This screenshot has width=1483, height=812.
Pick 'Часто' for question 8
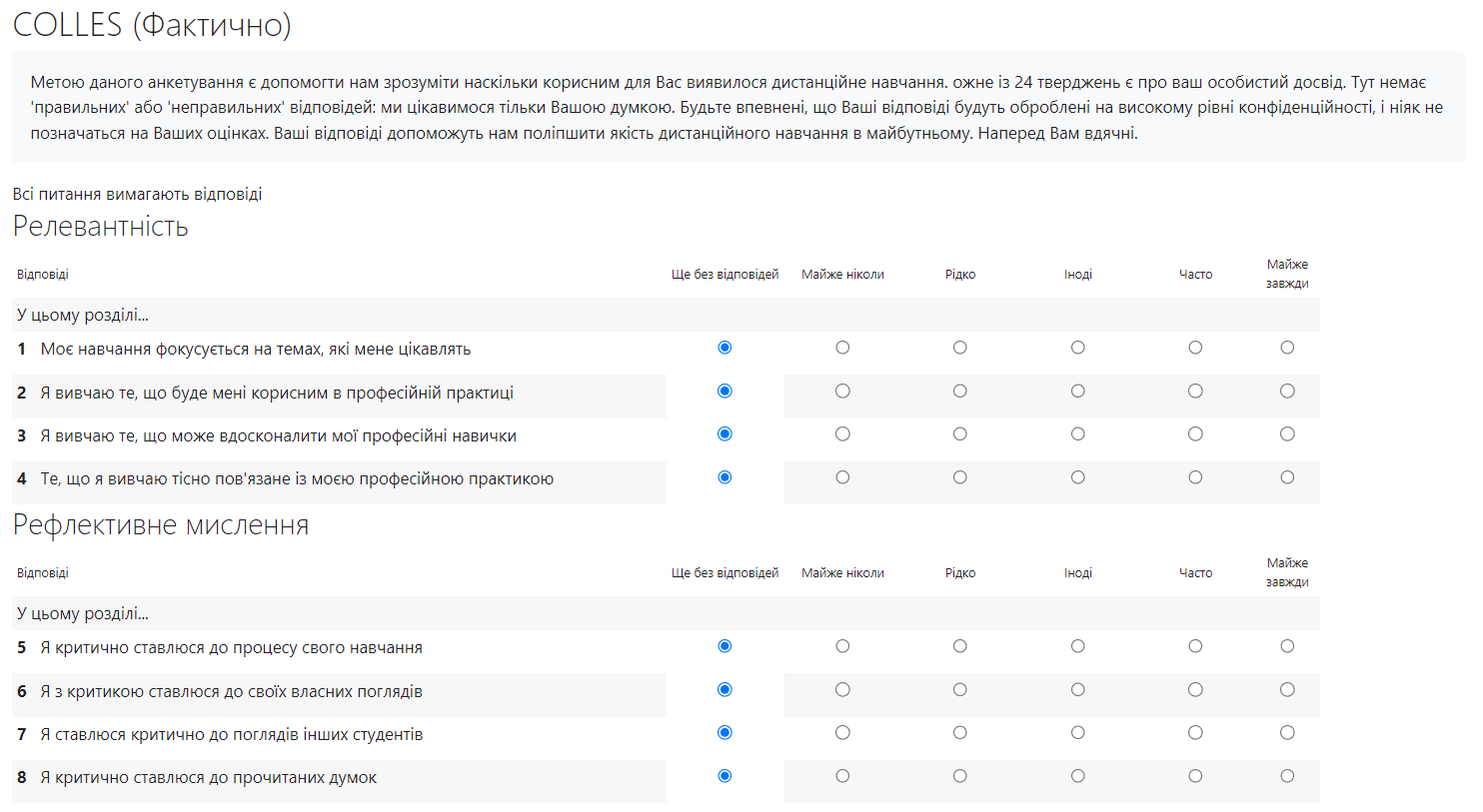click(1195, 776)
